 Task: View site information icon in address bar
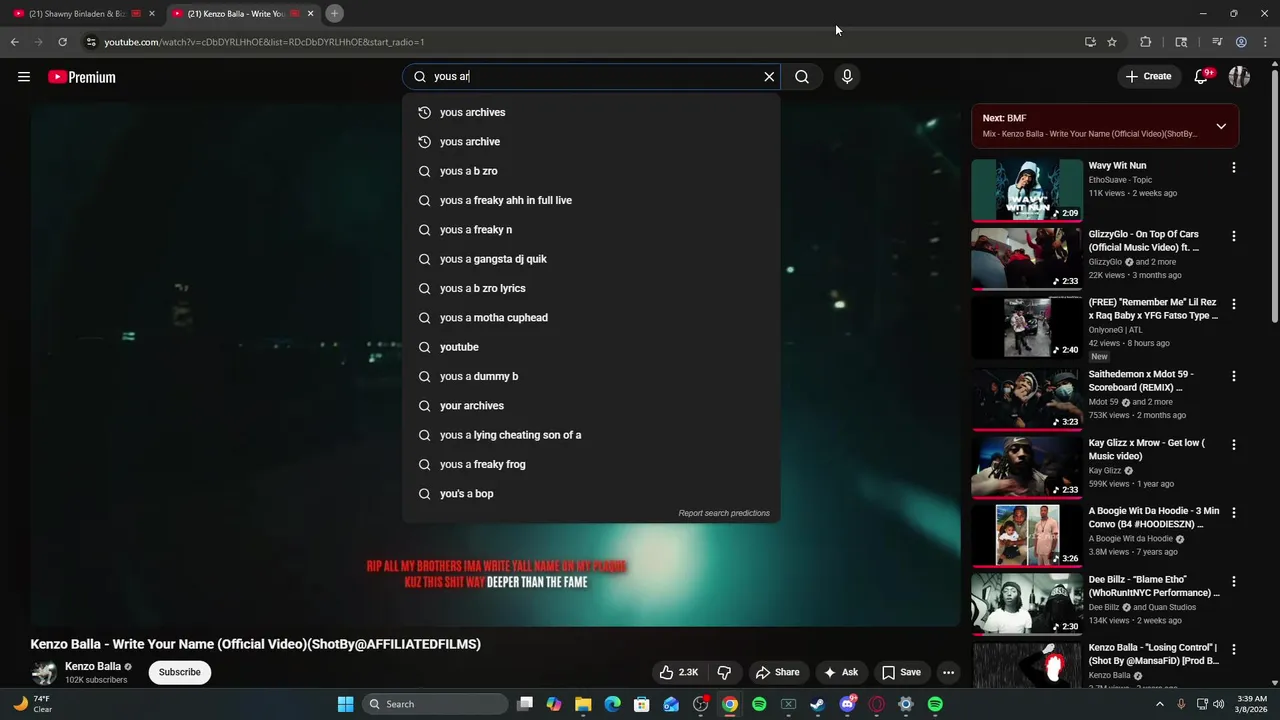click(x=91, y=42)
